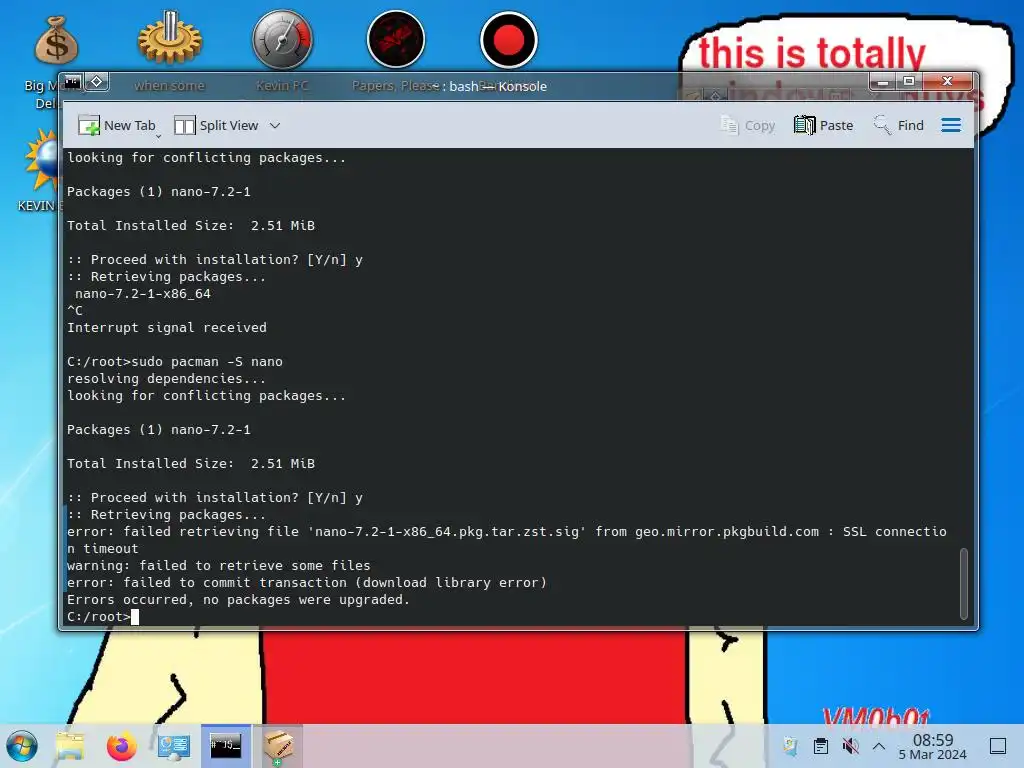Click the muted volume tray icon
Image resolution: width=1024 pixels, height=768 pixels.
pos(850,746)
